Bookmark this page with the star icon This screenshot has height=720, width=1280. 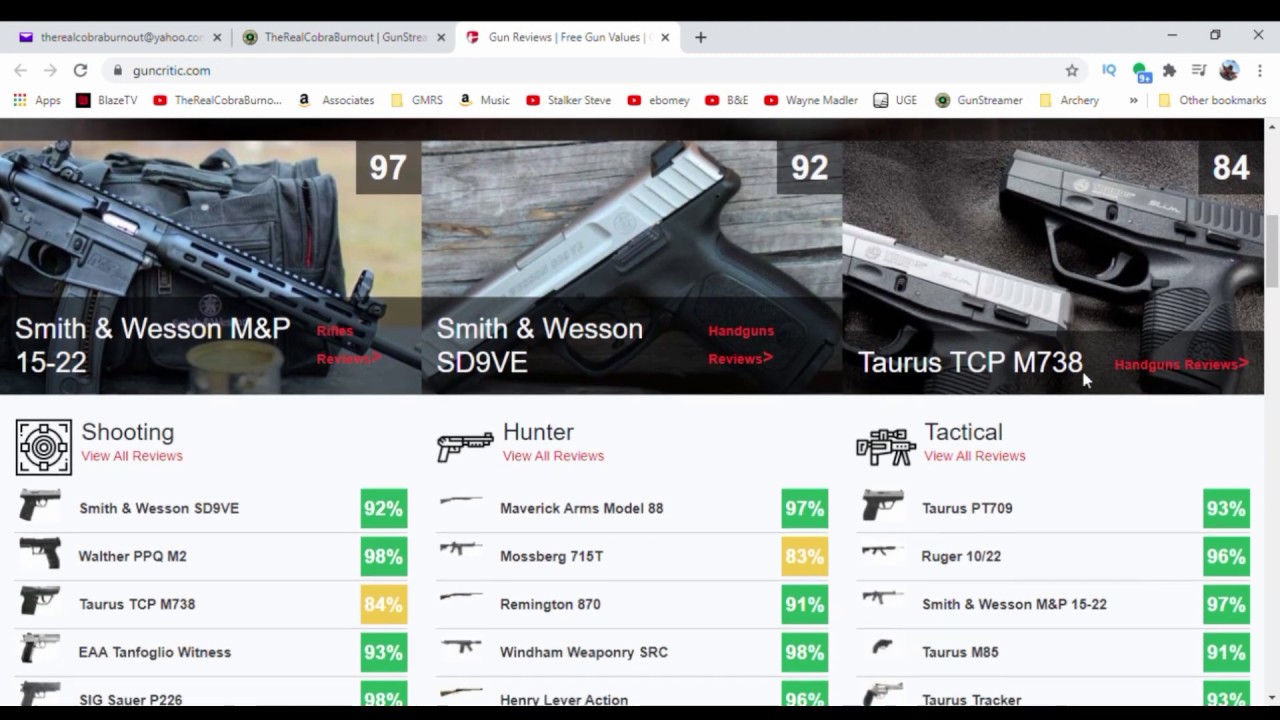[x=1072, y=70]
